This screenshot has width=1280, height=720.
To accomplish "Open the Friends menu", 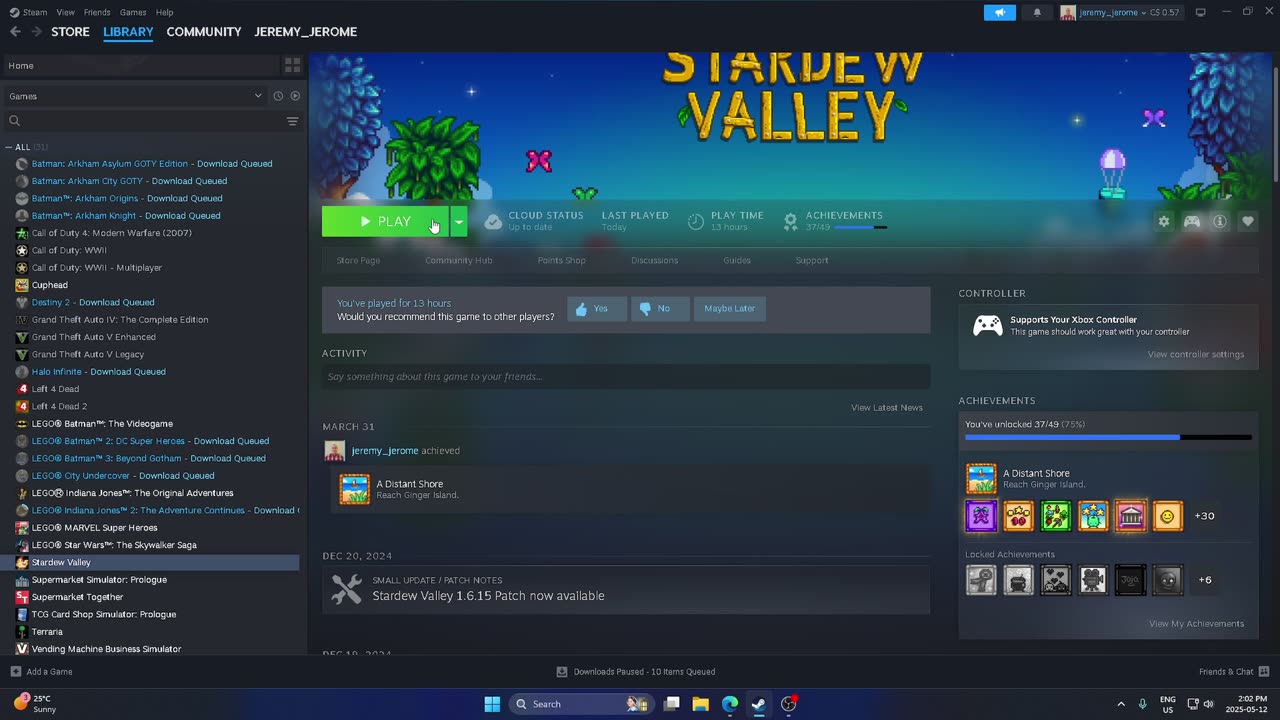I will [x=97, y=12].
